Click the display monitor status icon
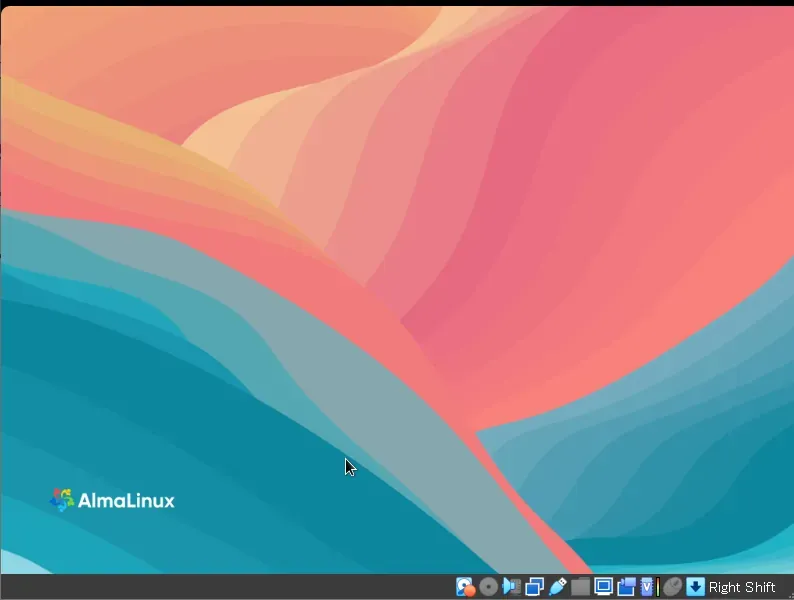Viewport: 794px width, 600px height. [x=604, y=587]
